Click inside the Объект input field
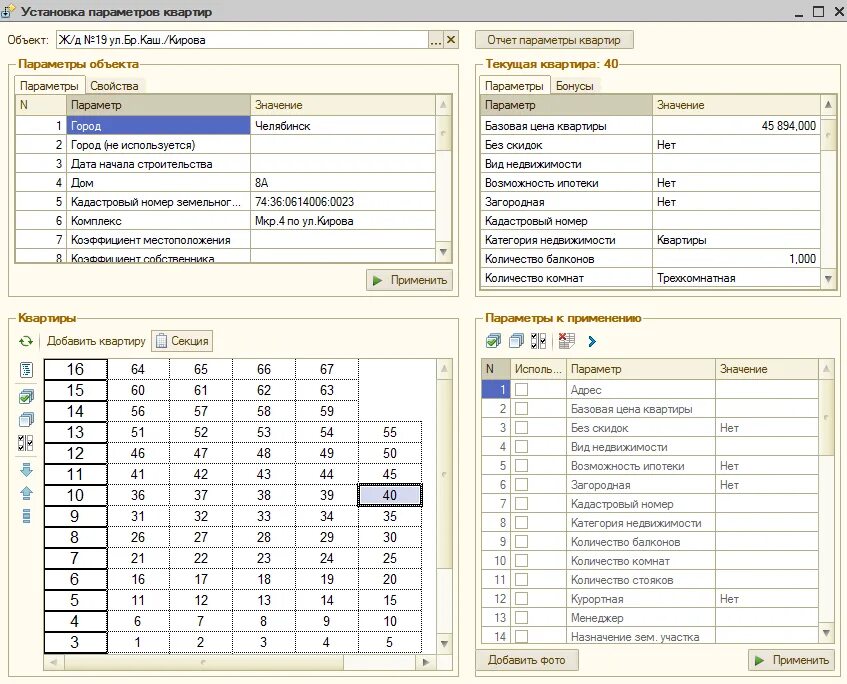 pyautogui.click(x=242, y=39)
